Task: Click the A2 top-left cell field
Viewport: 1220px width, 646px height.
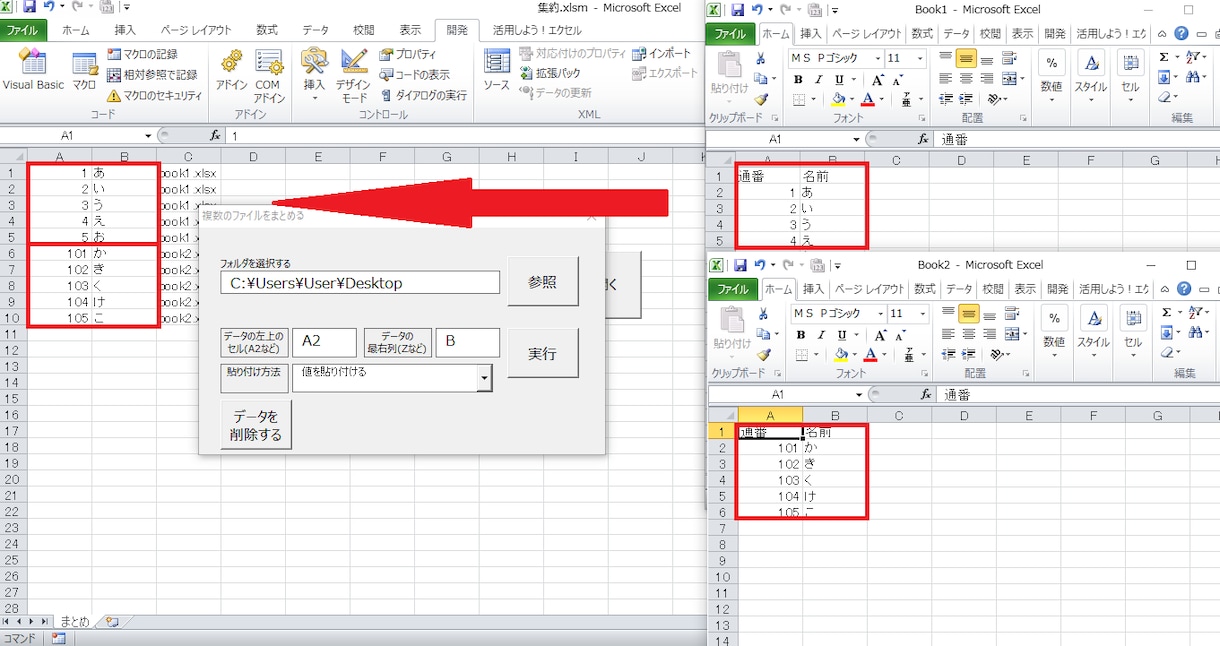Action: (324, 342)
